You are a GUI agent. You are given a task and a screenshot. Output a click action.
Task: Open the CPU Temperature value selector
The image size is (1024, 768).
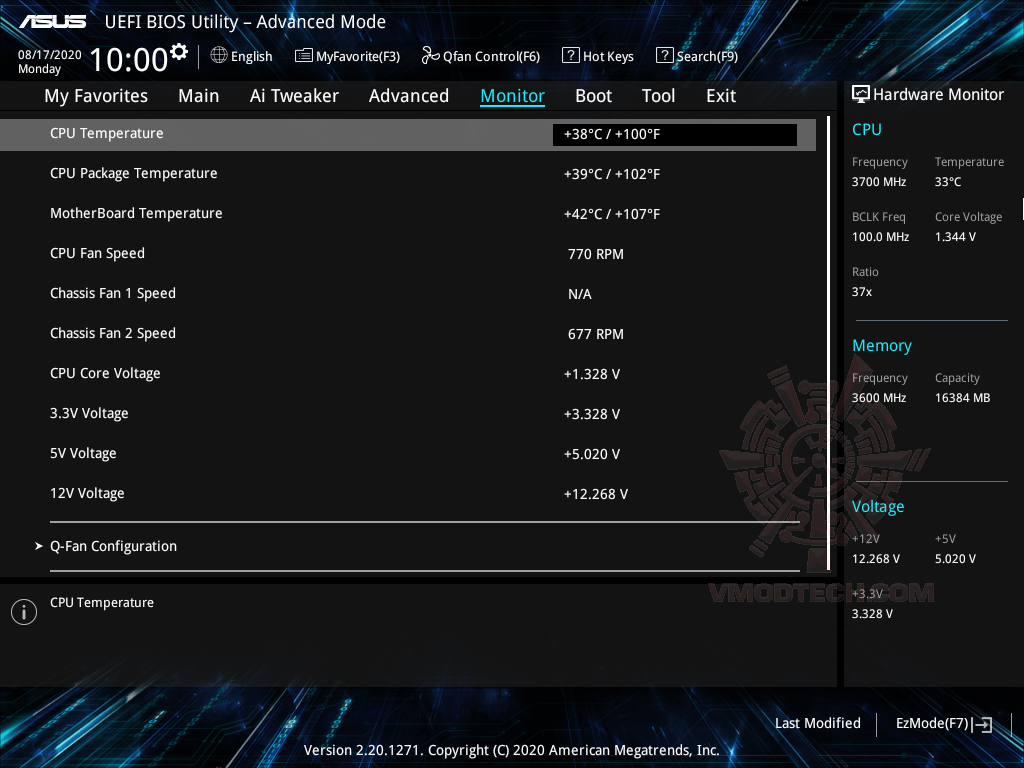[674, 134]
